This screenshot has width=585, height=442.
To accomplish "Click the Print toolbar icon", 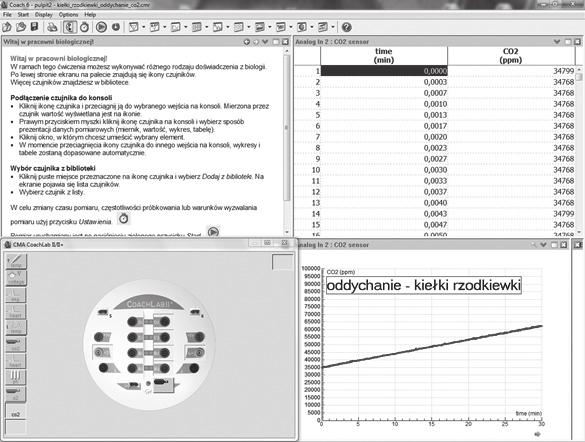I will tap(52, 27).
